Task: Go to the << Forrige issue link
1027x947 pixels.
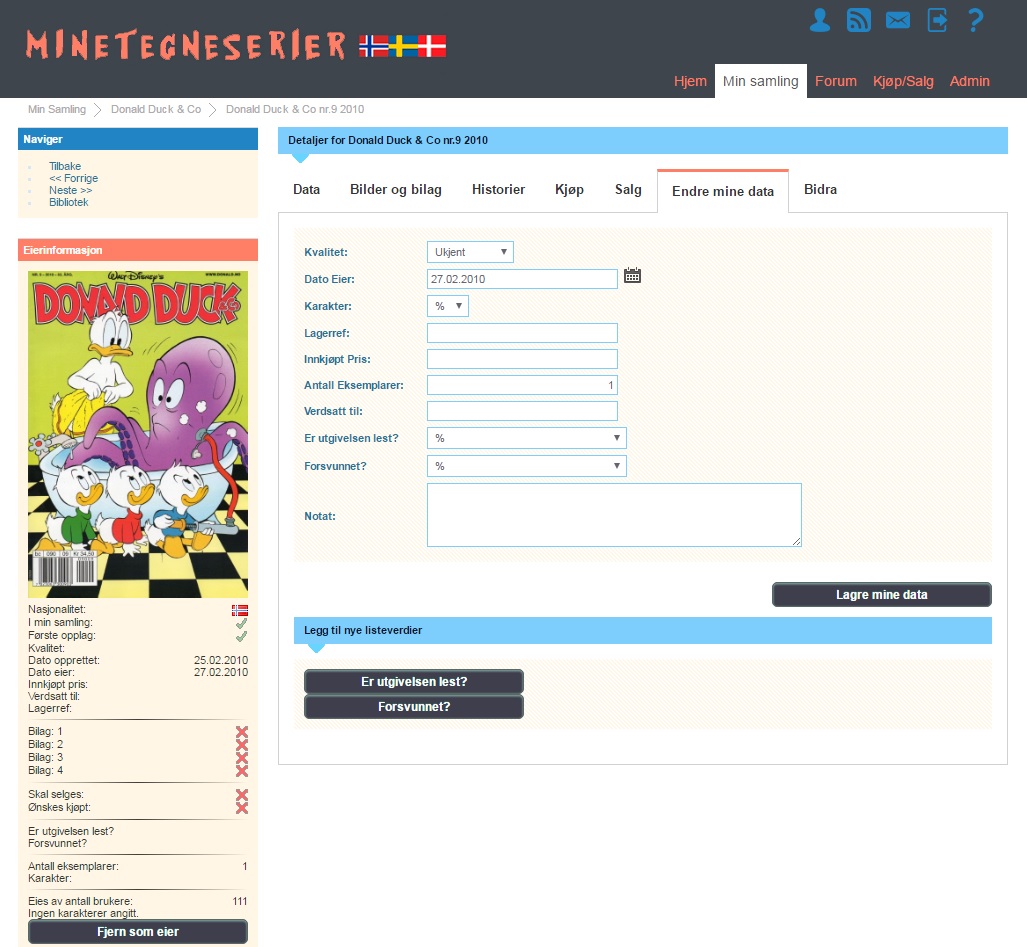Action: pos(73,178)
